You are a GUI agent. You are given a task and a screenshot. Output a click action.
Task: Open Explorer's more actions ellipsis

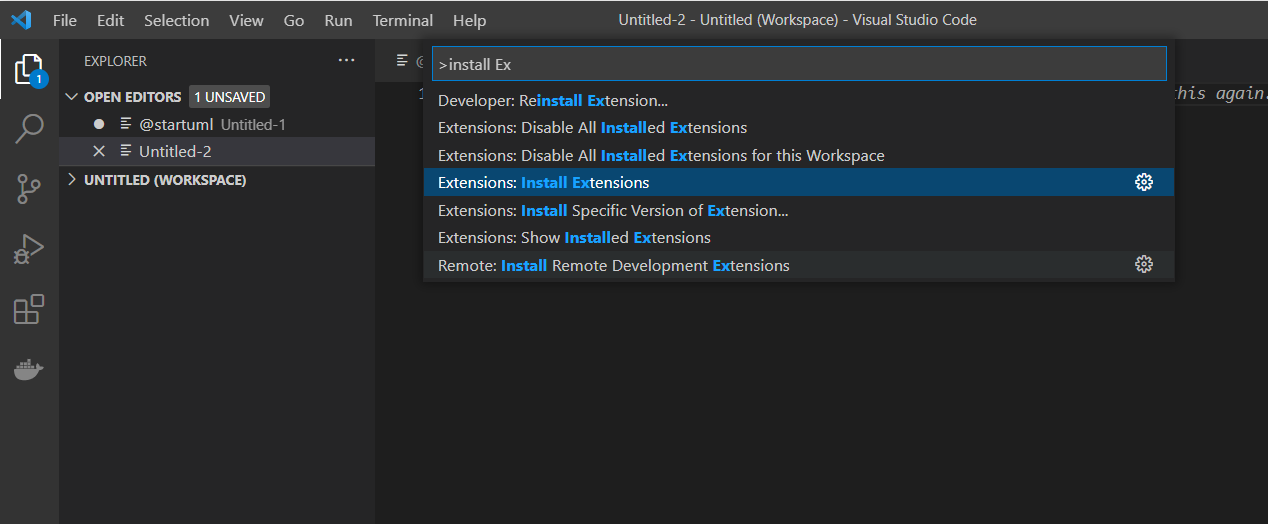tap(346, 61)
